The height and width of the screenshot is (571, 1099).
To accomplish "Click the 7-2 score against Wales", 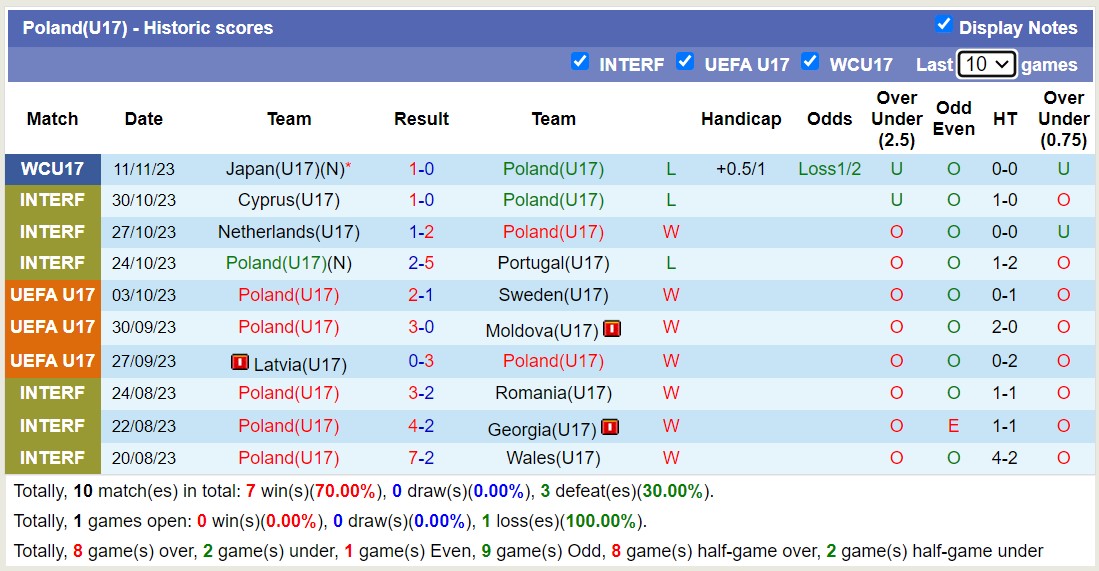I will [421, 458].
